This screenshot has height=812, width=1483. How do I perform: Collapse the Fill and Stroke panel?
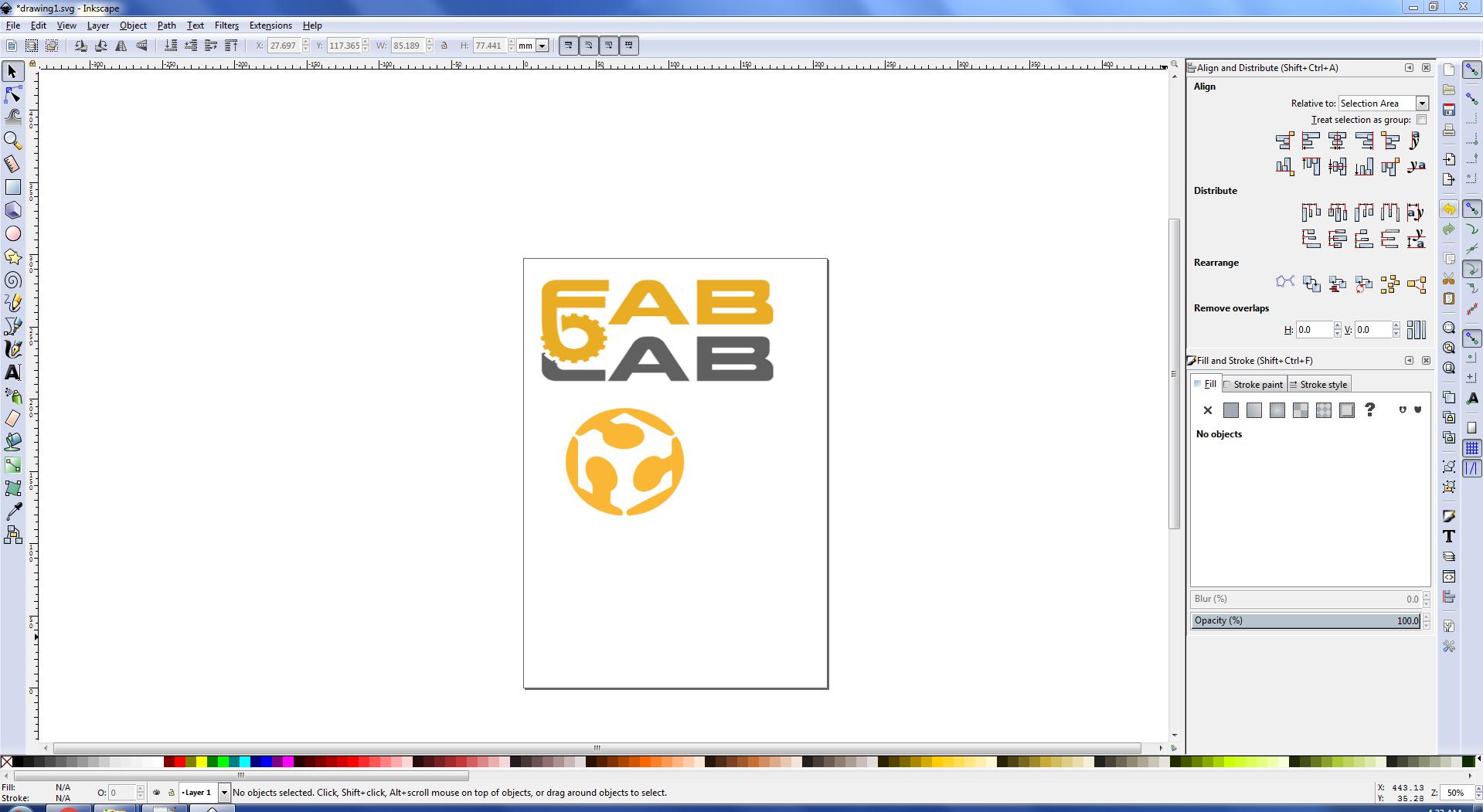click(1409, 361)
